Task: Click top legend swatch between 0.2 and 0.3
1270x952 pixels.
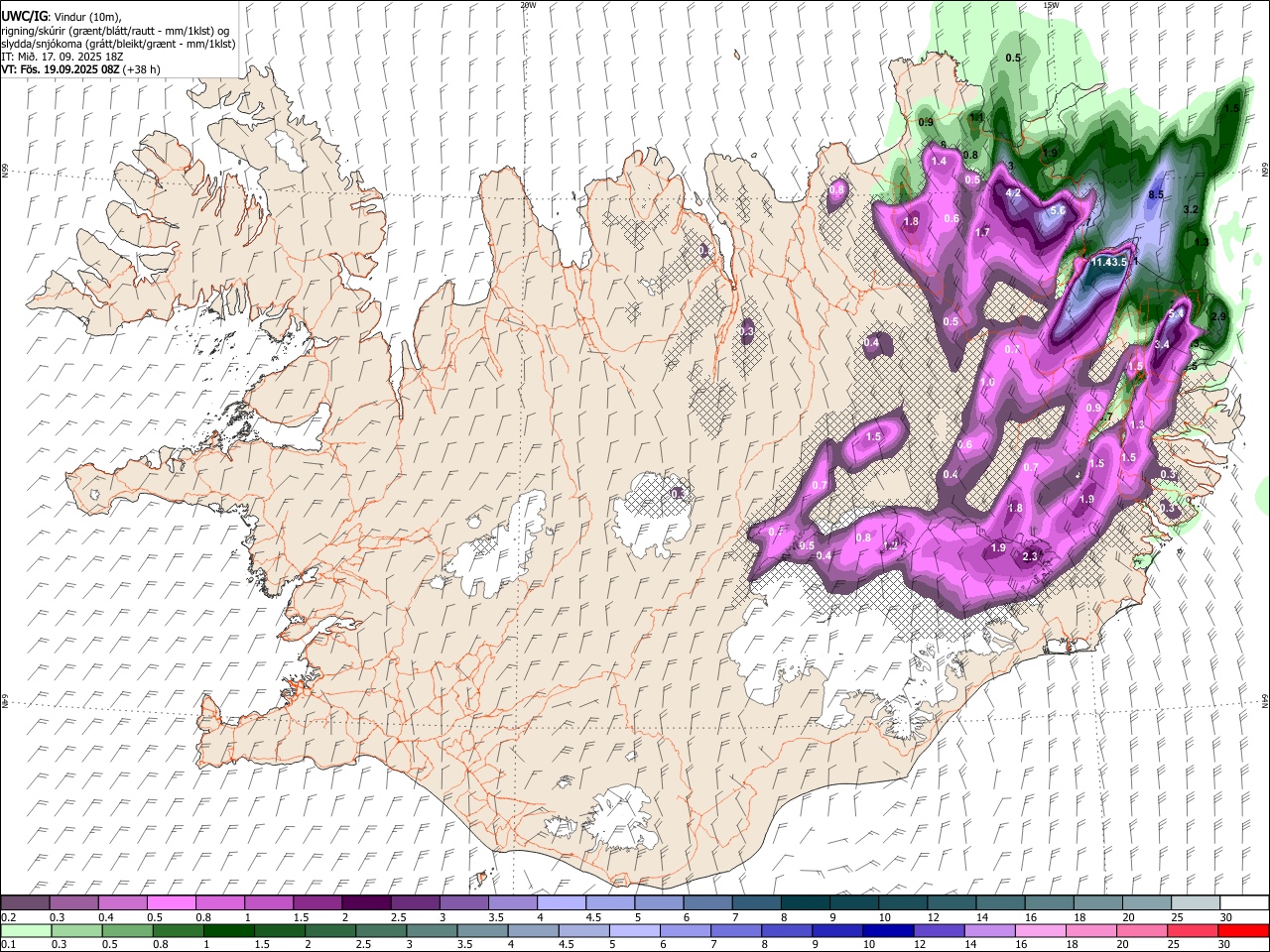Action: (25, 902)
